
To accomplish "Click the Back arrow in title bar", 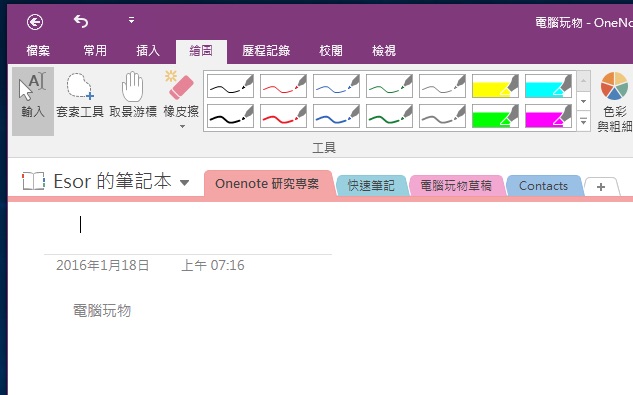I will click(x=35, y=22).
